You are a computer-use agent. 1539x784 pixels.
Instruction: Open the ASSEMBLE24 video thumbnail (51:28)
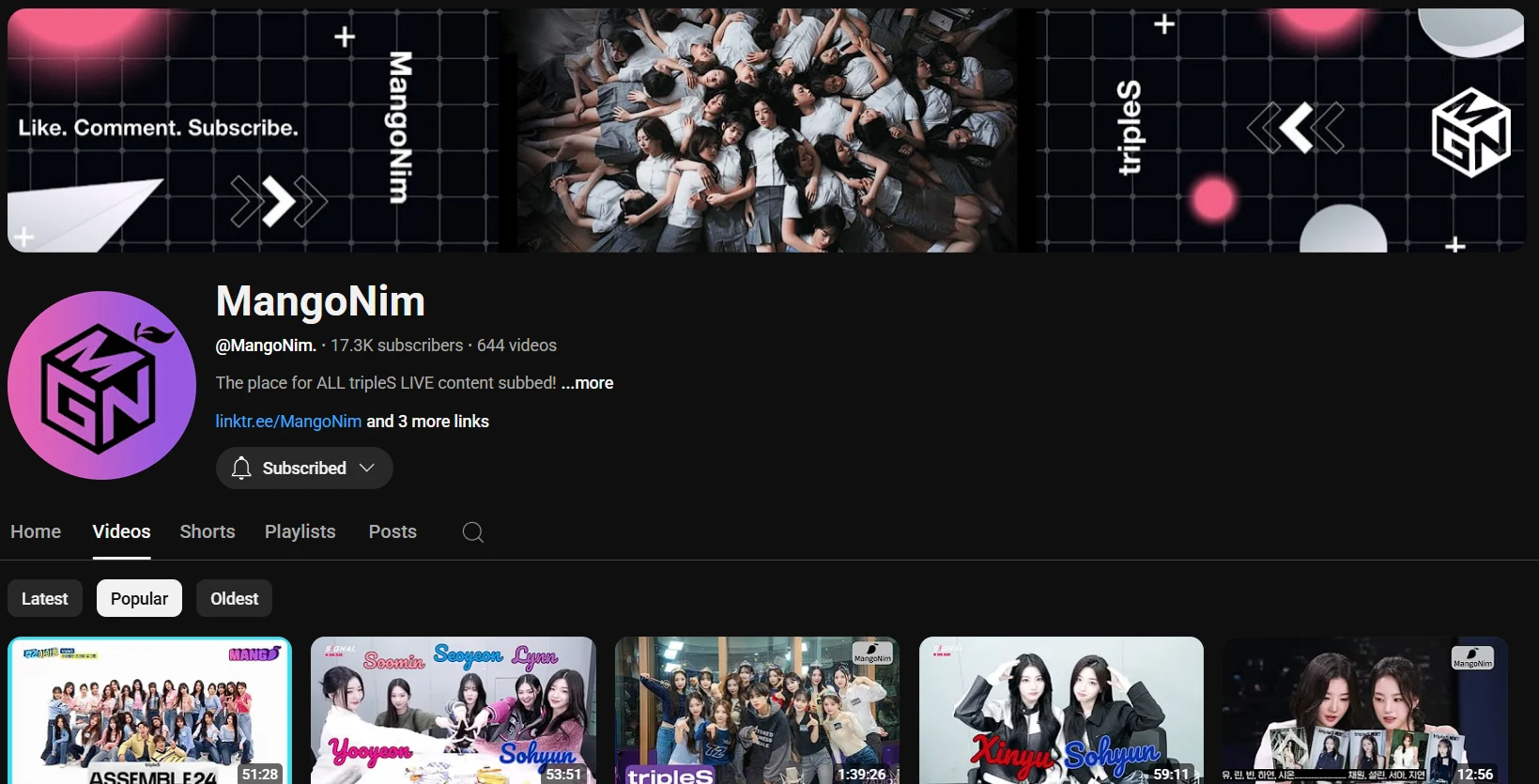(150, 711)
